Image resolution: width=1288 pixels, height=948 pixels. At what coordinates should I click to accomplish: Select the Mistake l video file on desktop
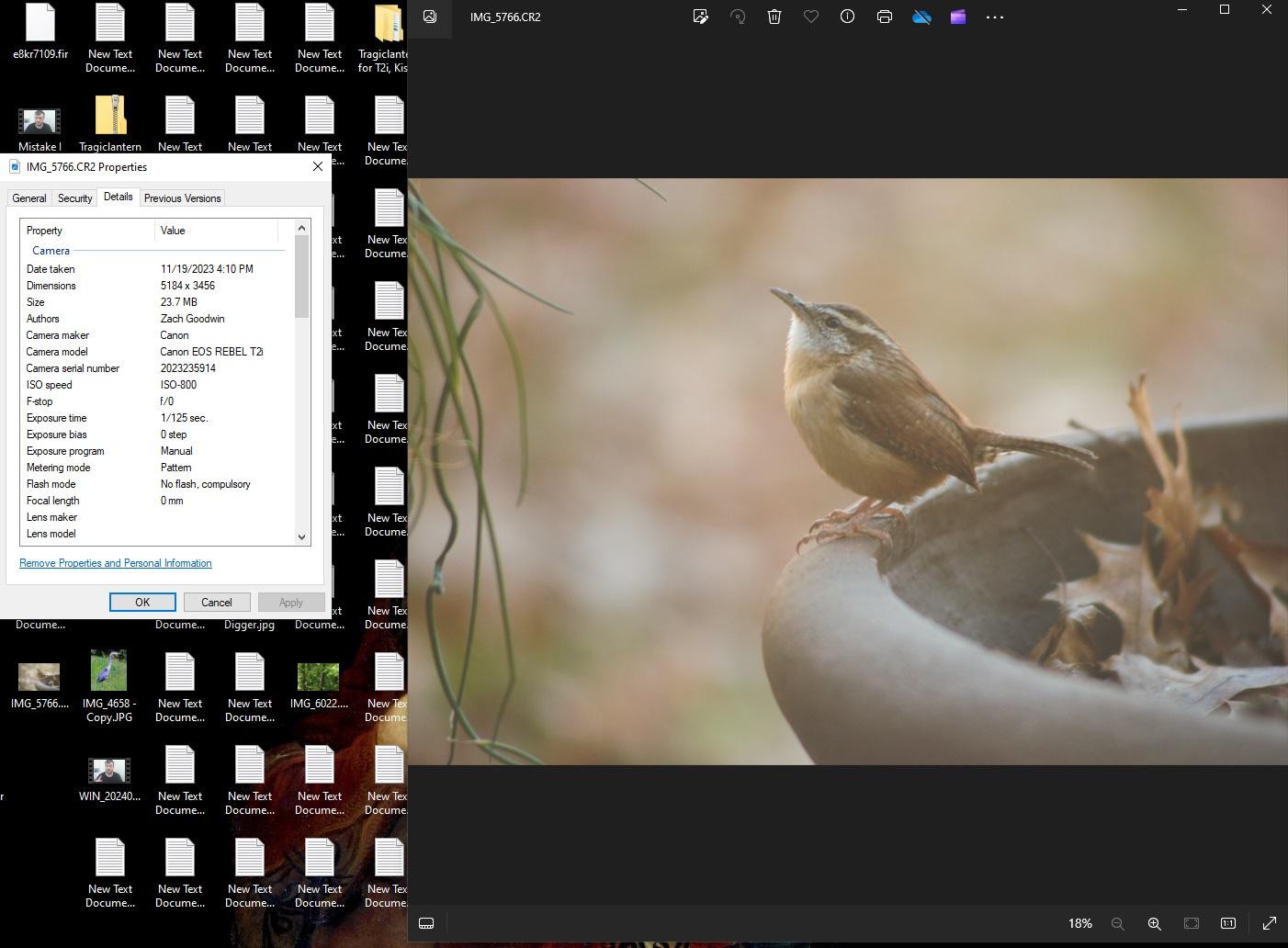pyautogui.click(x=40, y=130)
